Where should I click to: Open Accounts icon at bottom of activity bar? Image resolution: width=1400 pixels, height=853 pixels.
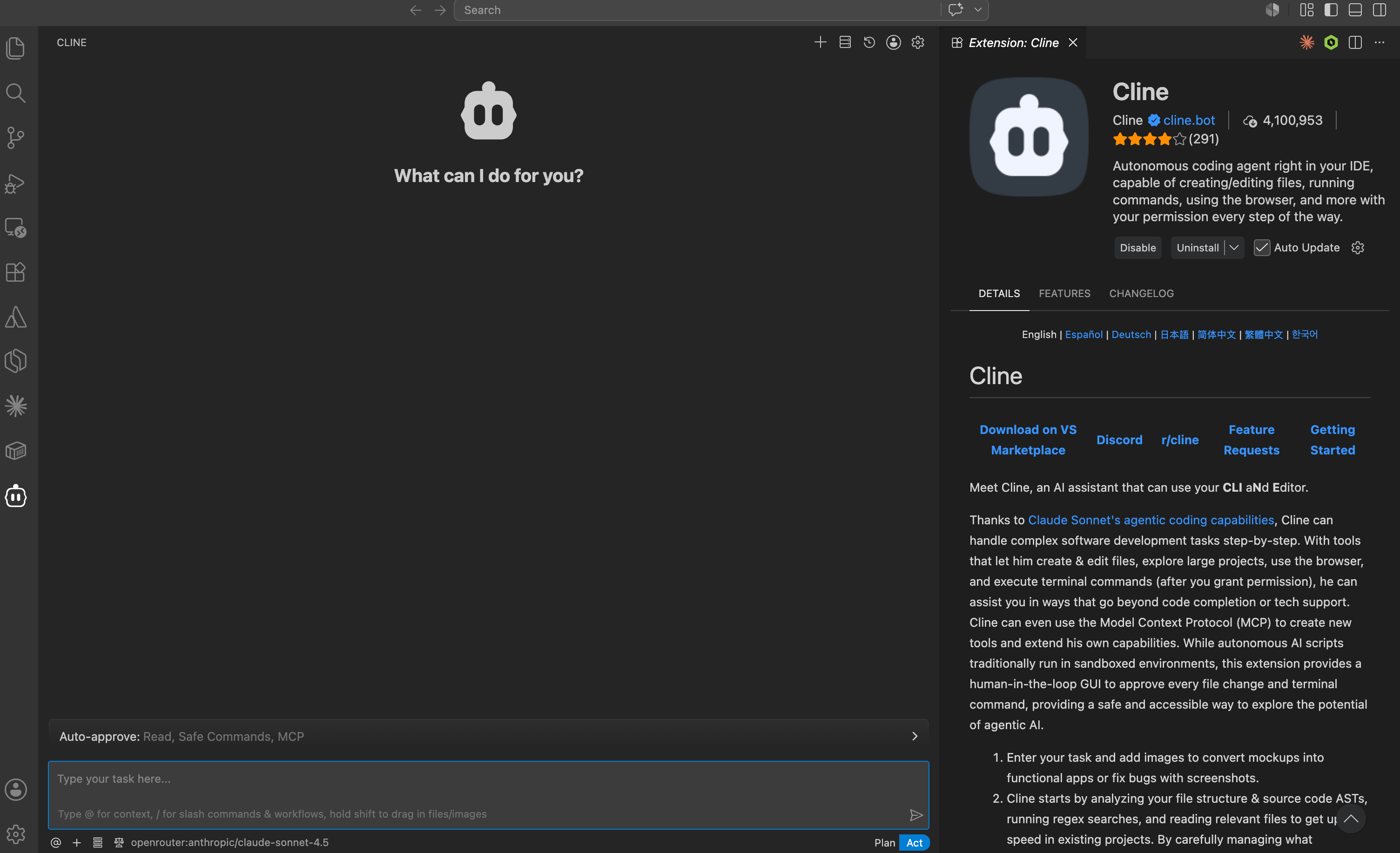pos(16,789)
